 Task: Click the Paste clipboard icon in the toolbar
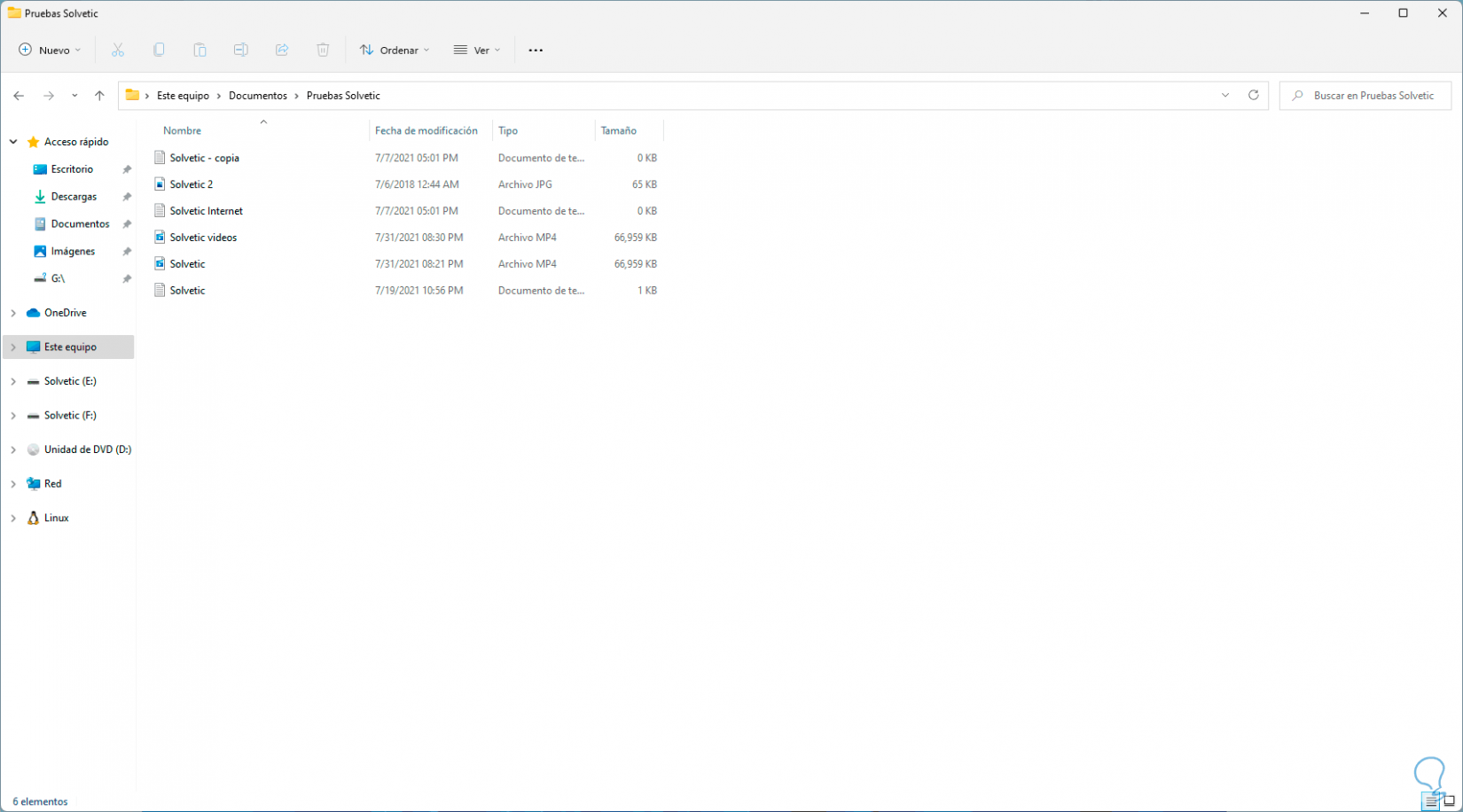[199, 51]
